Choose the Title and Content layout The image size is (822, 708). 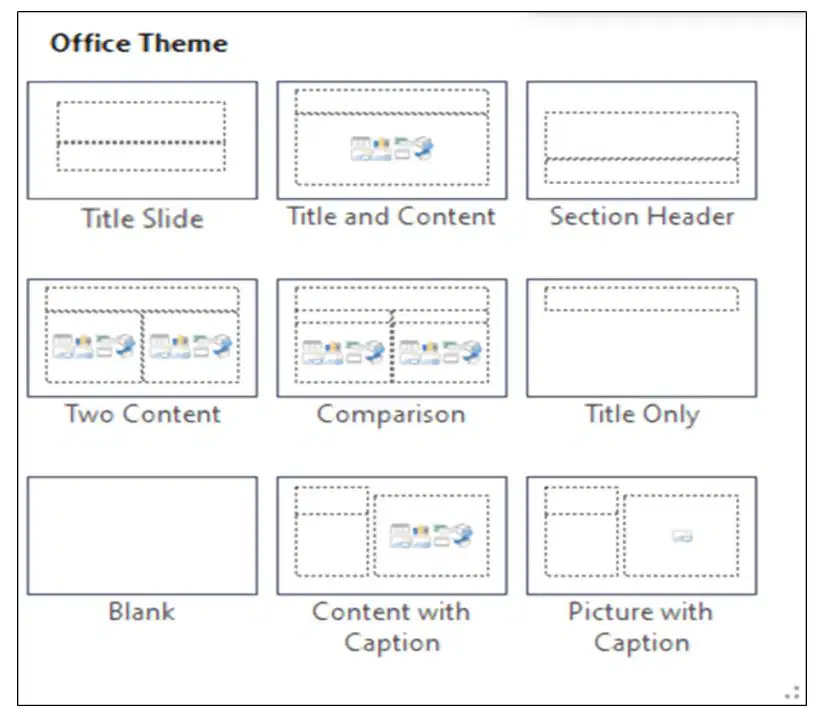click(392, 140)
